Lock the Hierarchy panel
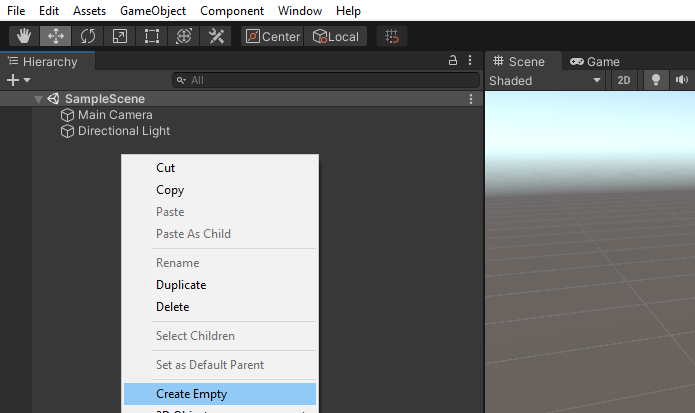 [x=453, y=60]
